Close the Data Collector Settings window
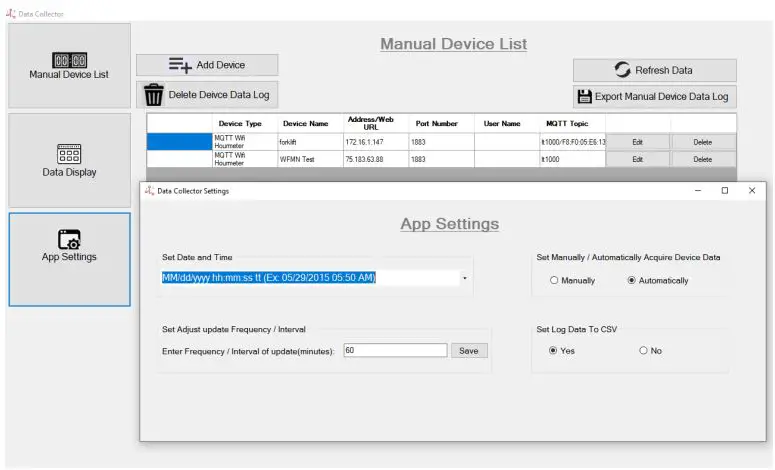This screenshot has width=775, height=470. coord(752,190)
